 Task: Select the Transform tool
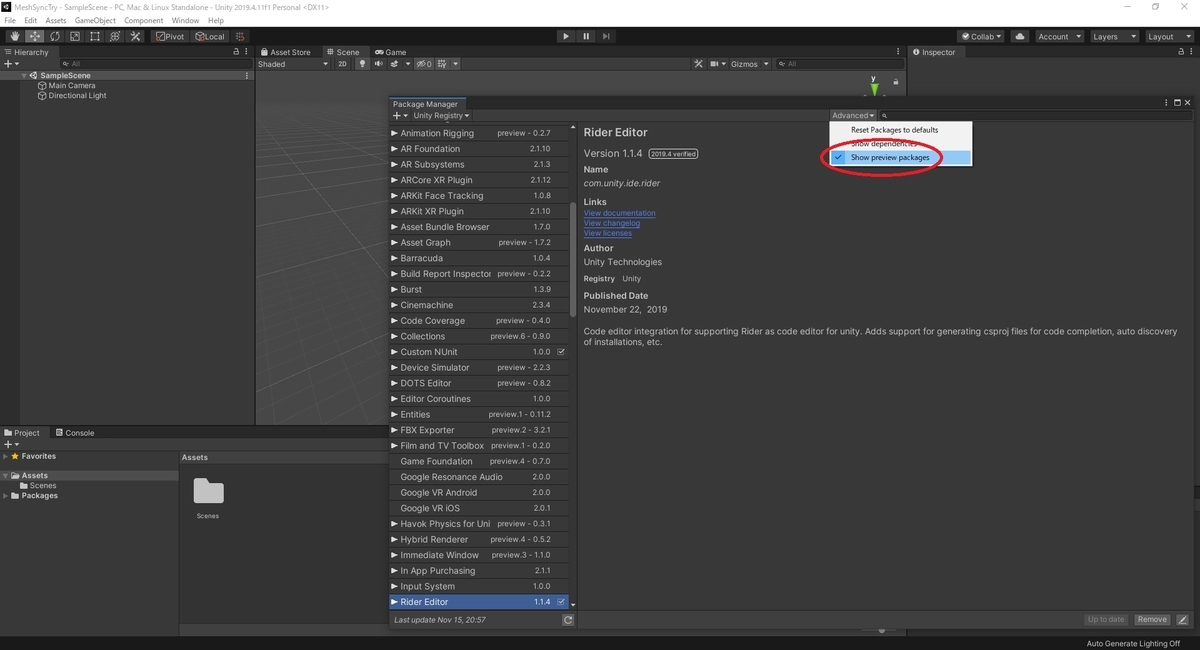click(x=115, y=36)
